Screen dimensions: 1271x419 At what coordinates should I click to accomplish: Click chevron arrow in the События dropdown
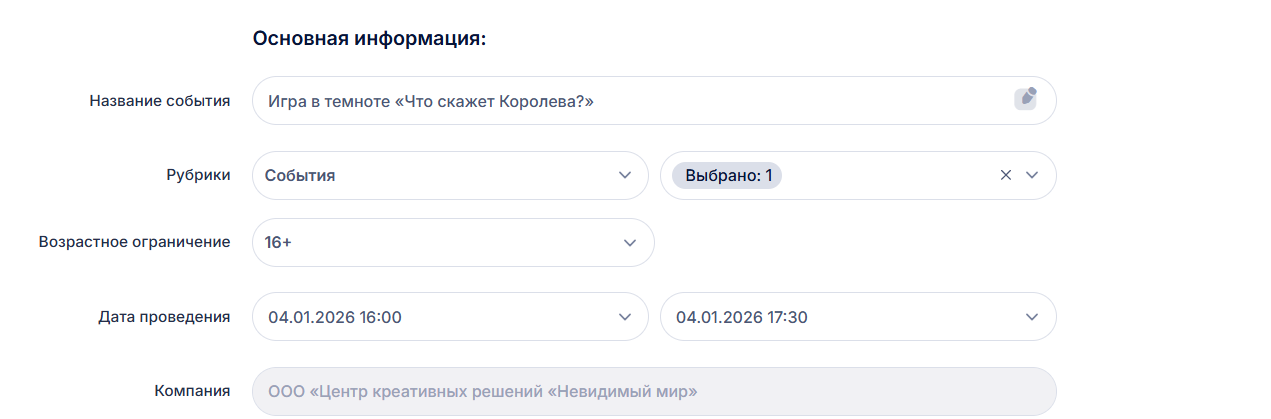pyautogui.click(x=626, y=175)
